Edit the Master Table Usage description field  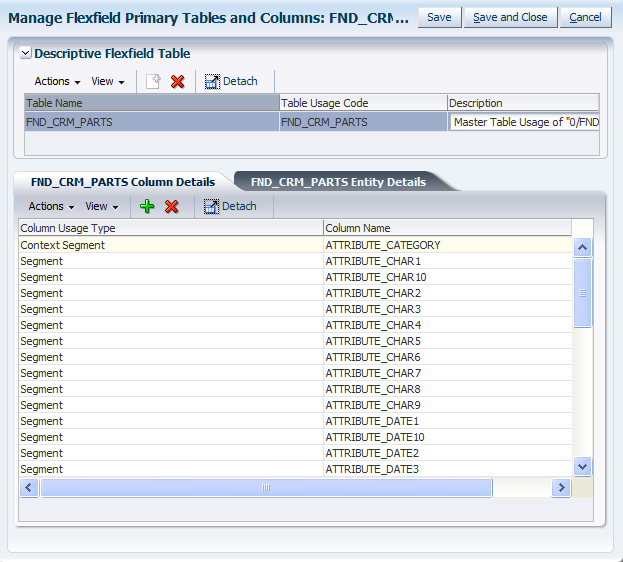pyautogui.click(x=524, y=122)
